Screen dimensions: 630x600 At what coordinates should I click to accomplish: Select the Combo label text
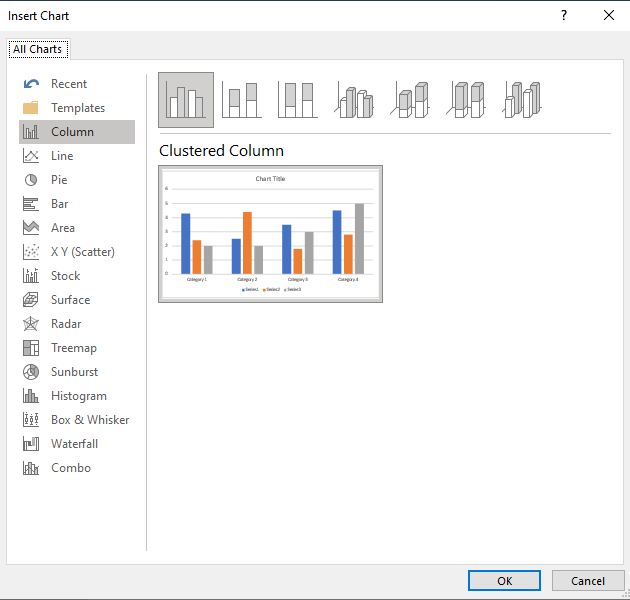click(71, 468)
